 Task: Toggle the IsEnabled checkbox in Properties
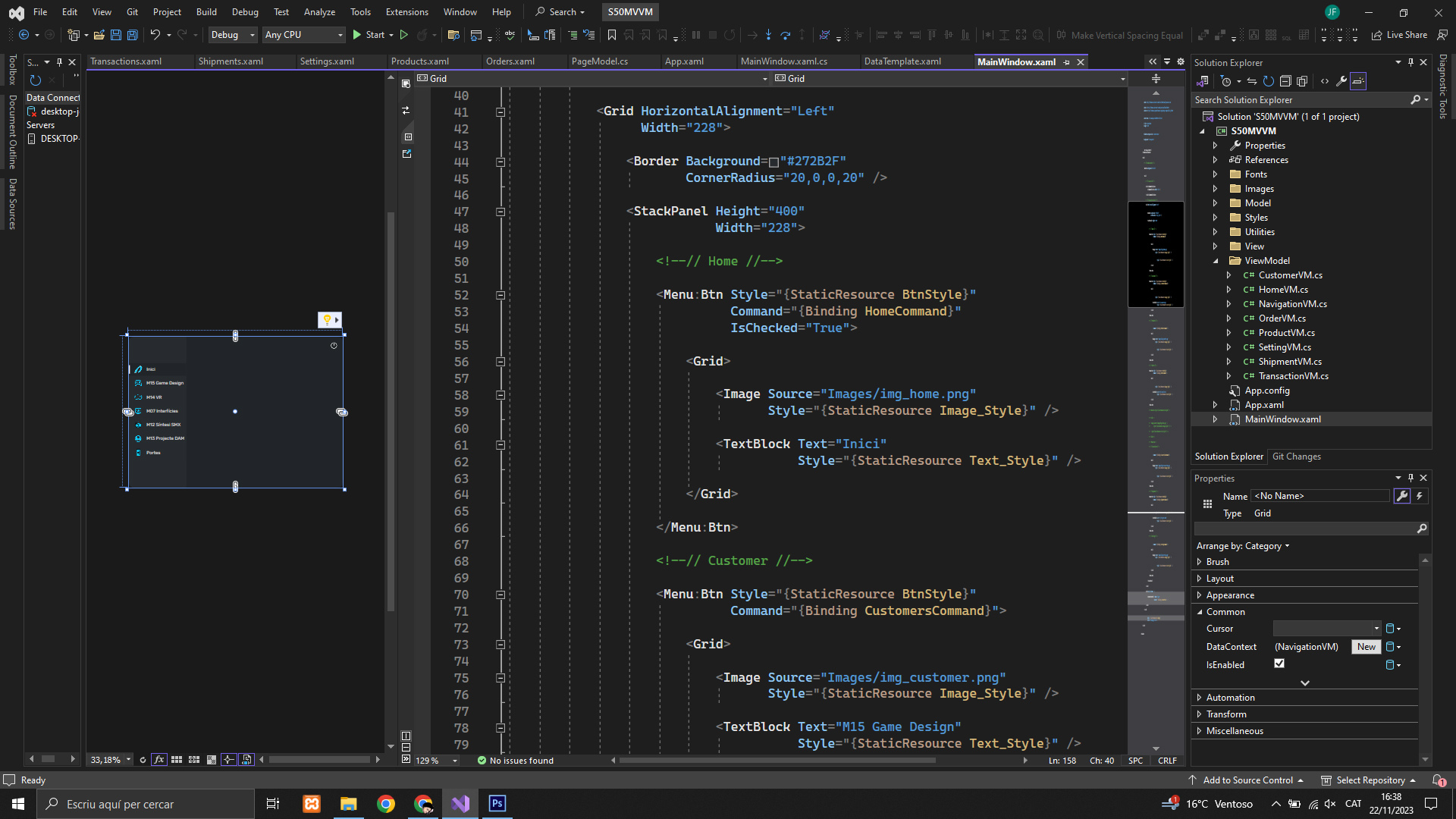pyautogui.click(x=1279, y=664)
